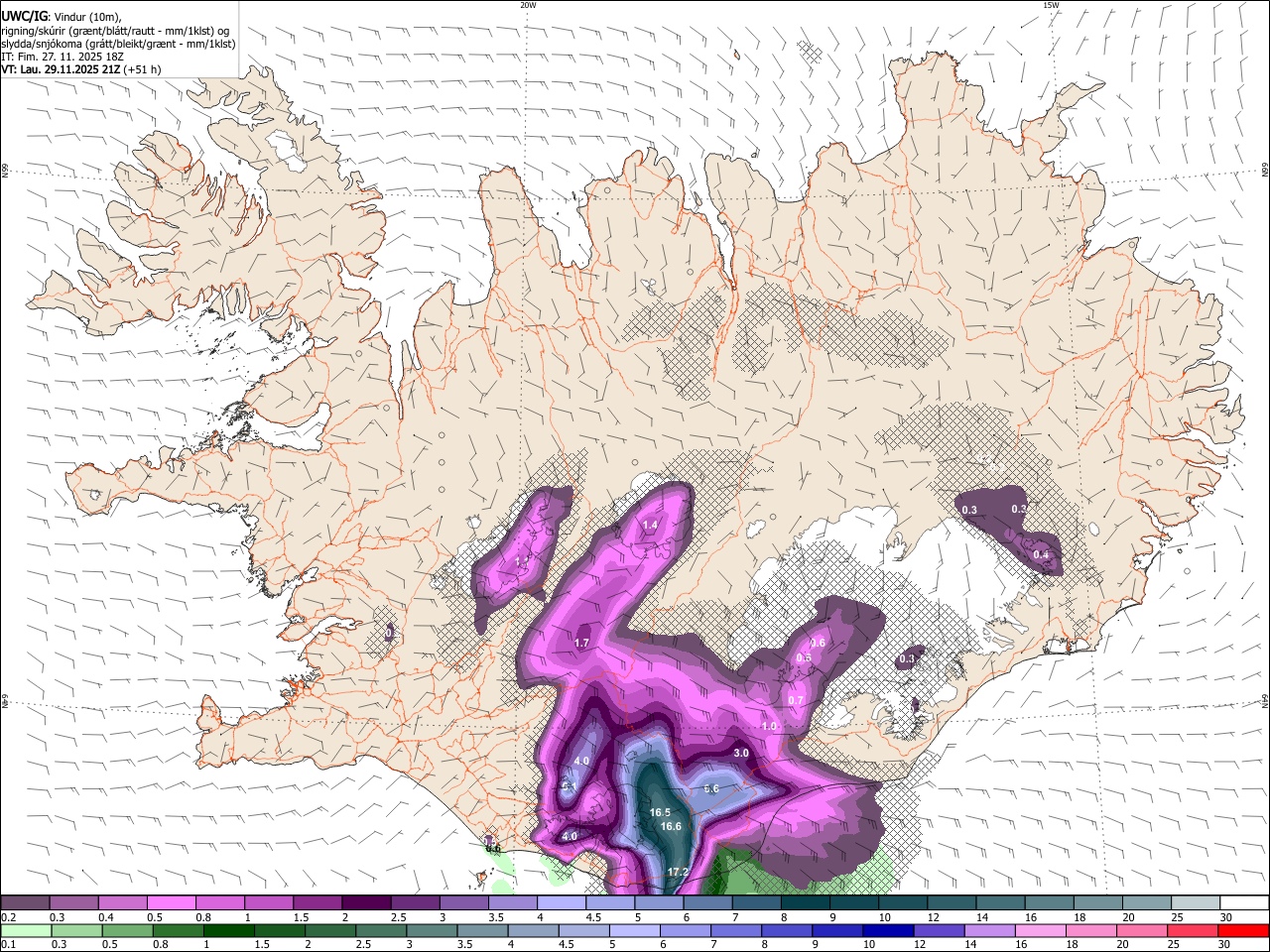This screenshot has width=1270, height=952.
Task: Click the 0.6 precipitation value on the map
Action: pyautogui.click(x=818, y=644)
